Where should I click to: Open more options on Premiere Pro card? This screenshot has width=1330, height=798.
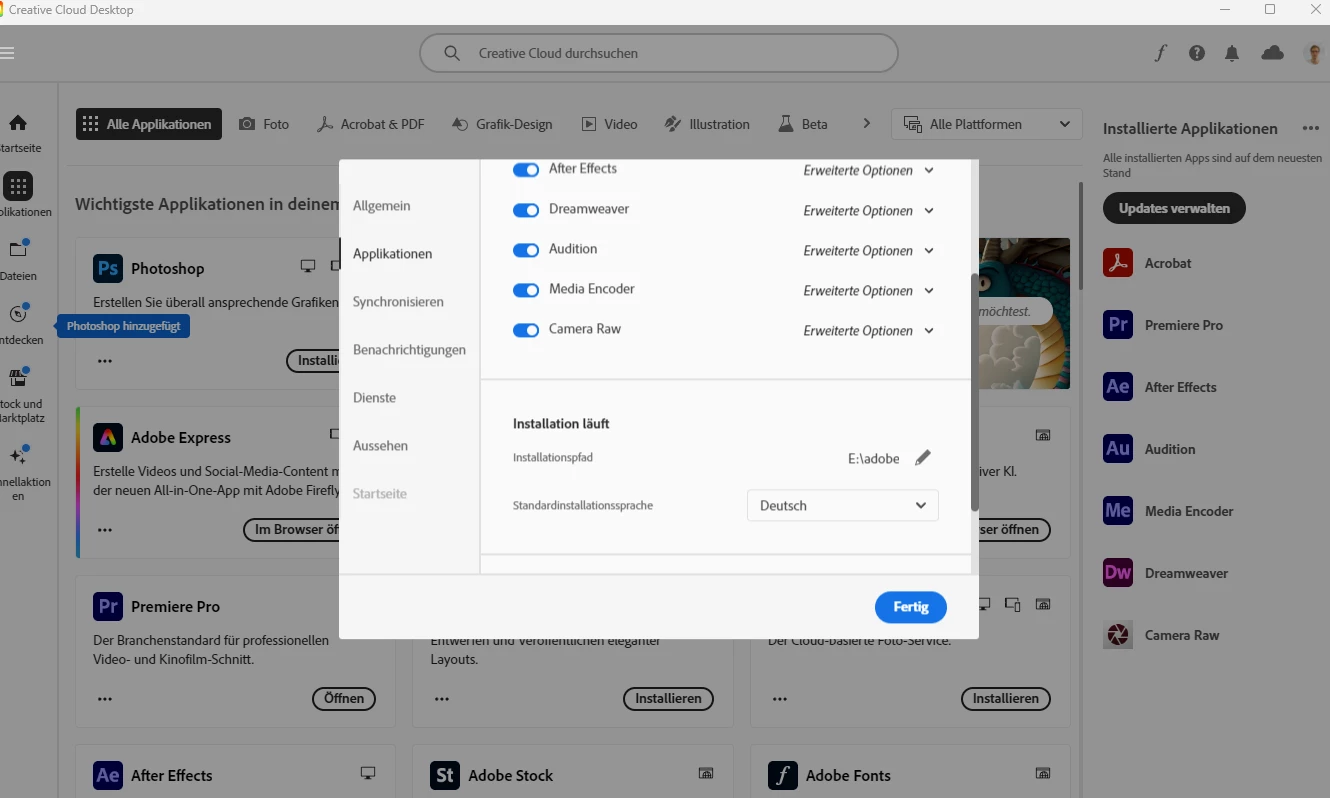pyautogui.click(x=105, y=699)
